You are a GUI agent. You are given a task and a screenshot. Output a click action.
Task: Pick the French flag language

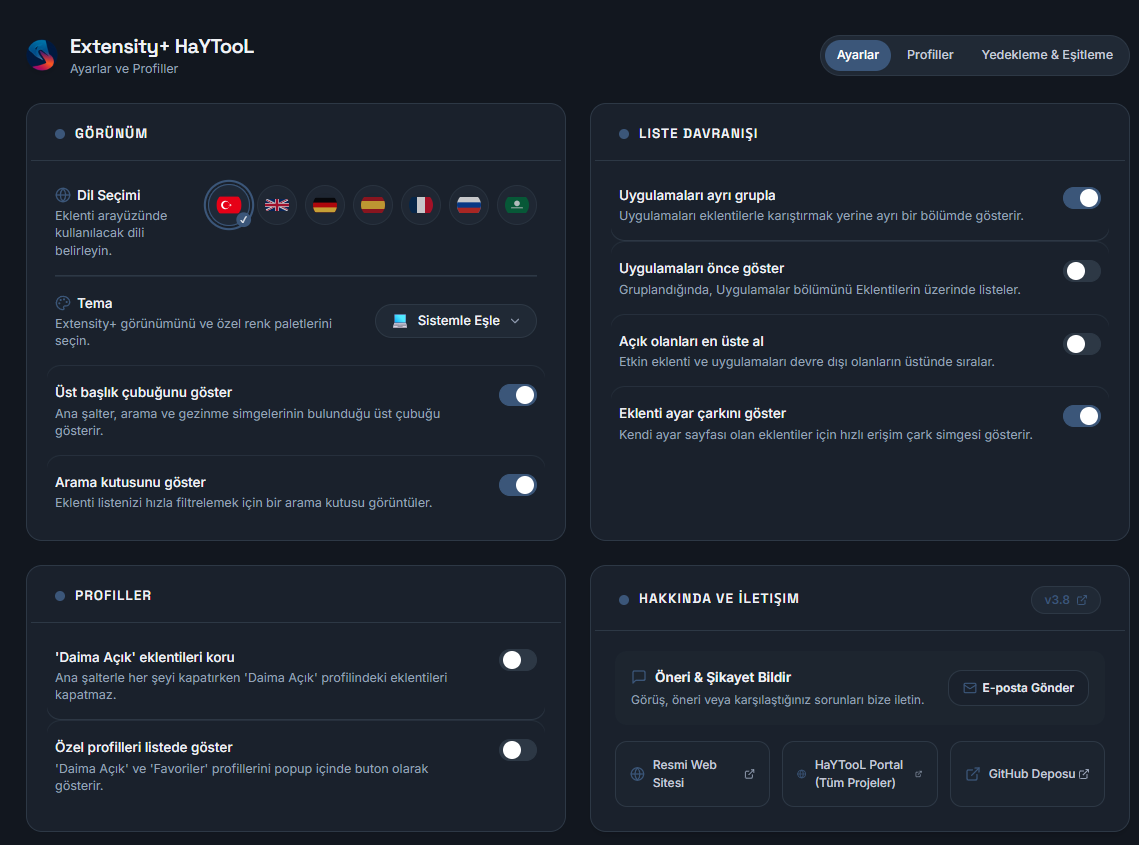(x=421, y=205)
